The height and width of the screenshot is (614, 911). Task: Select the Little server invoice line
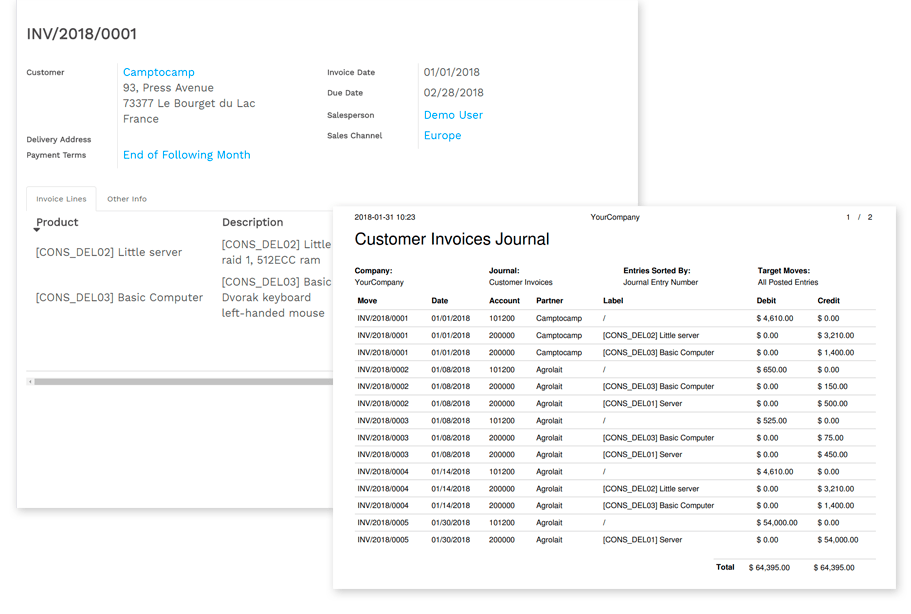(109, 252)
